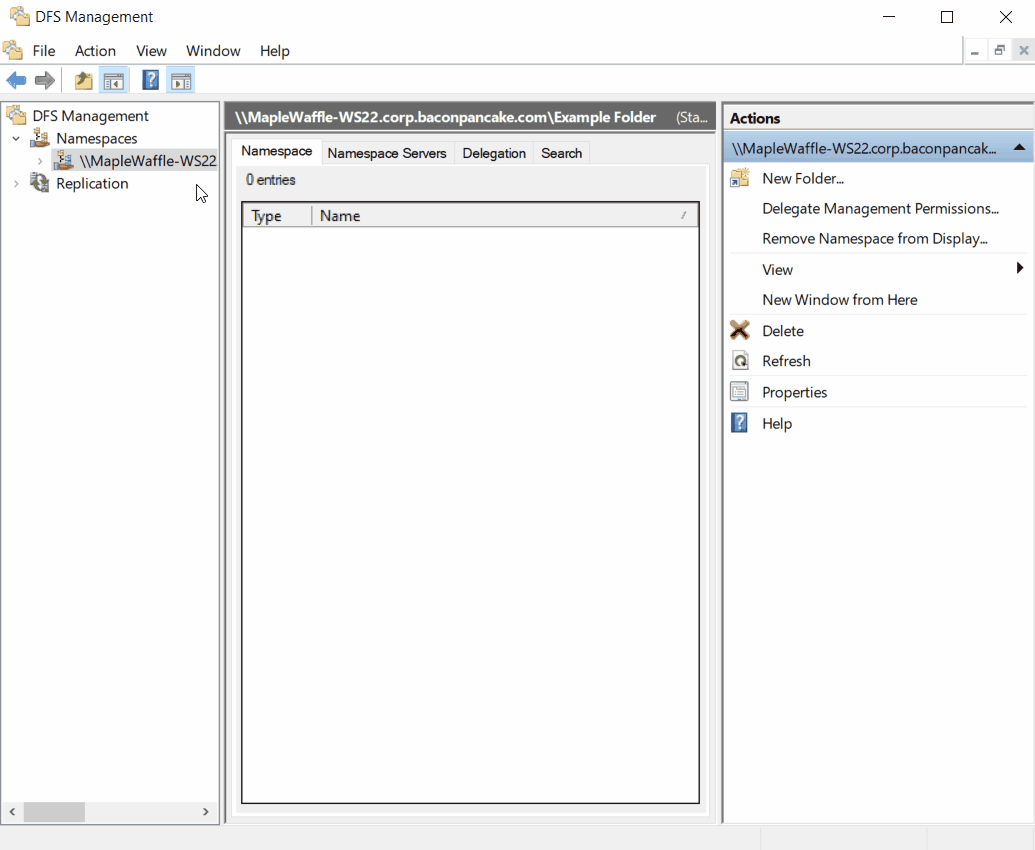Click the Properties icon in Actions pane
Screen dimensions: 1035x850
coord(739,392)
